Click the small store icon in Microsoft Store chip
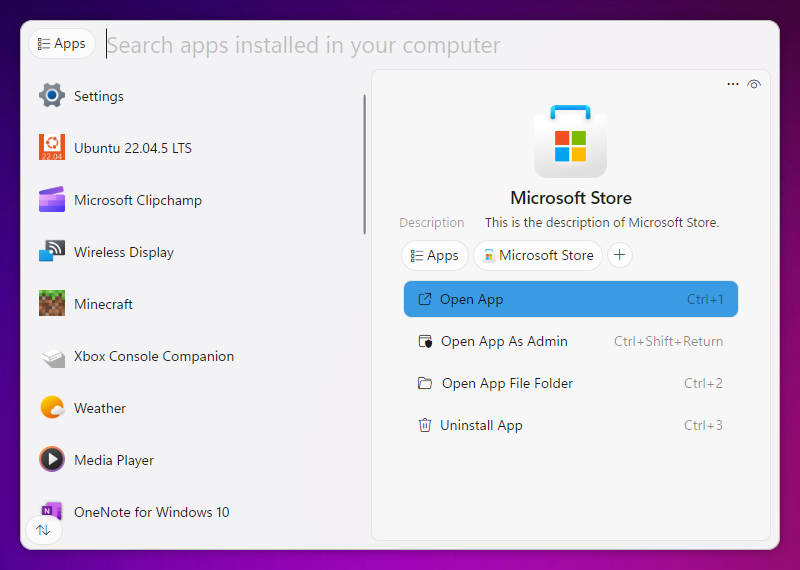This screenshot has height=570, width=800. tap(489, 255)
